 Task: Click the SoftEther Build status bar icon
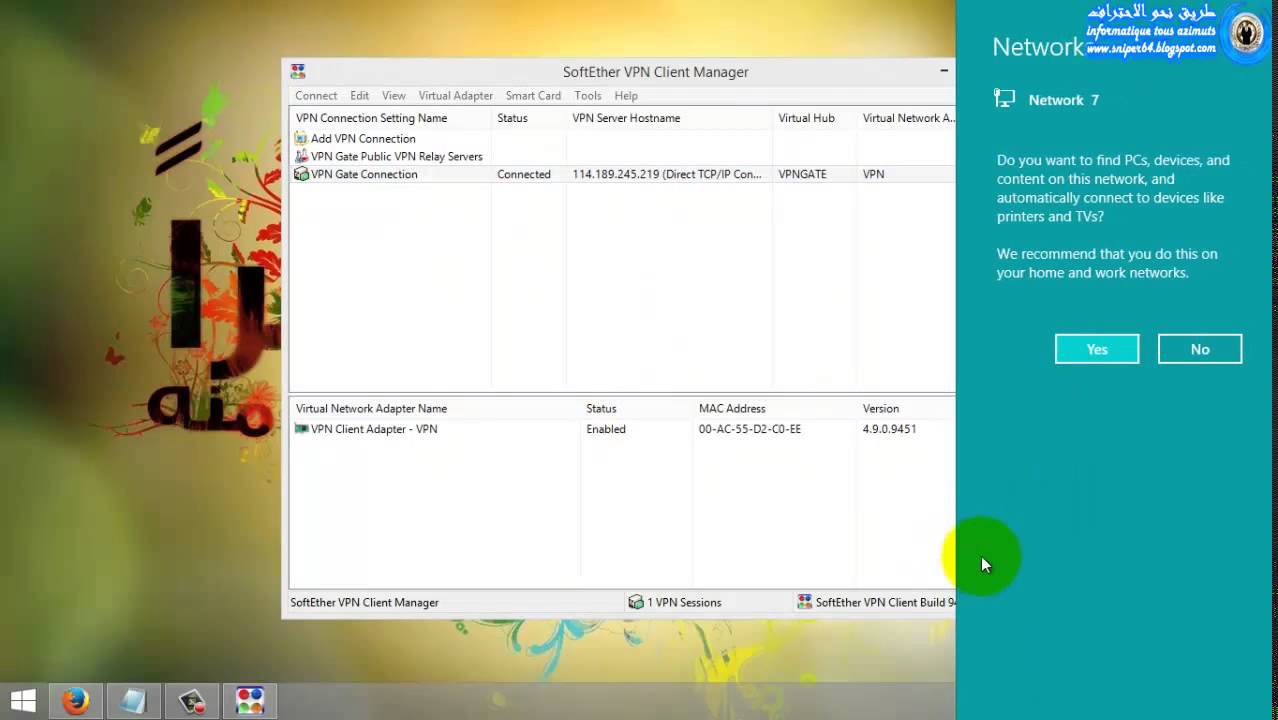[x=804, y=602]
